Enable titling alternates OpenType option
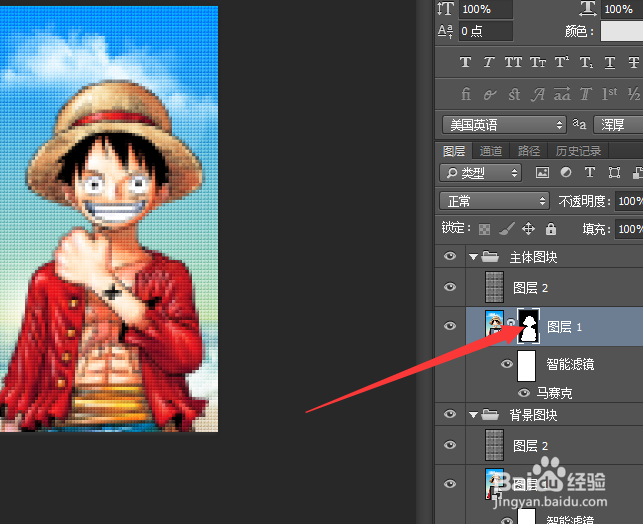This screenshot has height=524, width=643. (586, 94)
